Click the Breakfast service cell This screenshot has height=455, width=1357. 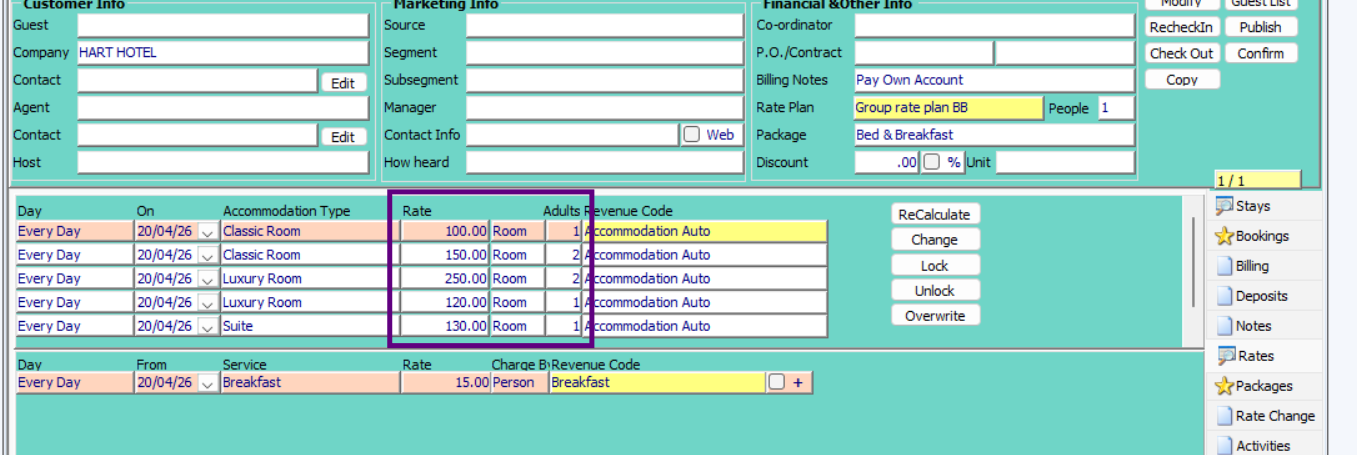(x=310, y=382)
